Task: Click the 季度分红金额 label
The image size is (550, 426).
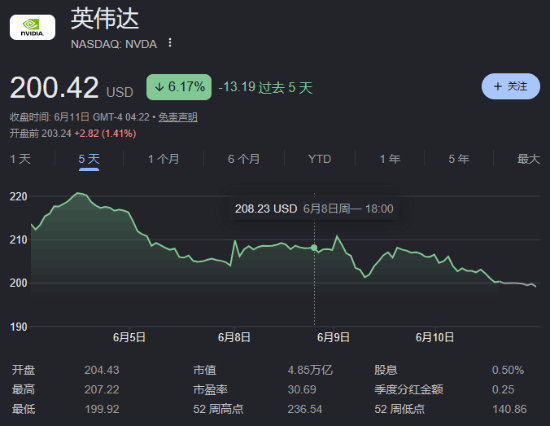Action: click(x=409, y=390)
